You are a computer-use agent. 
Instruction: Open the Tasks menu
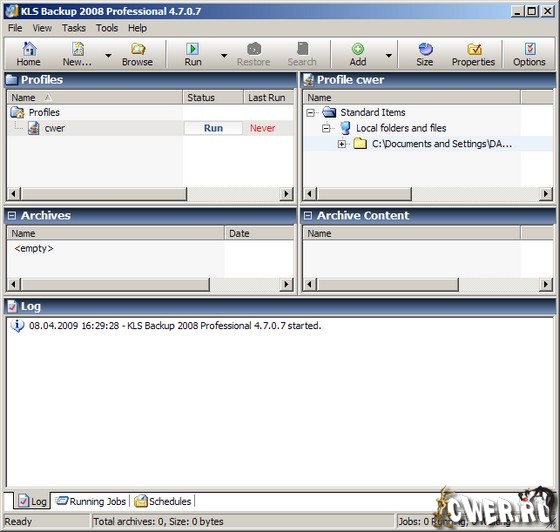tap(74, 28)
